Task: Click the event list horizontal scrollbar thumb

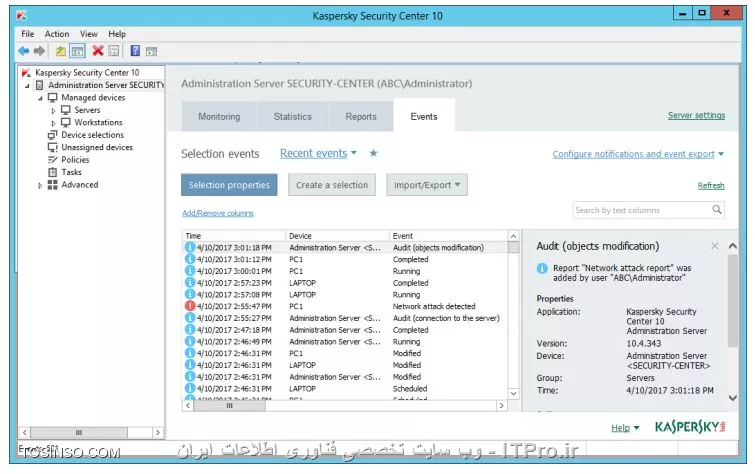Action: pyautogui.click(x=229, y=406)
